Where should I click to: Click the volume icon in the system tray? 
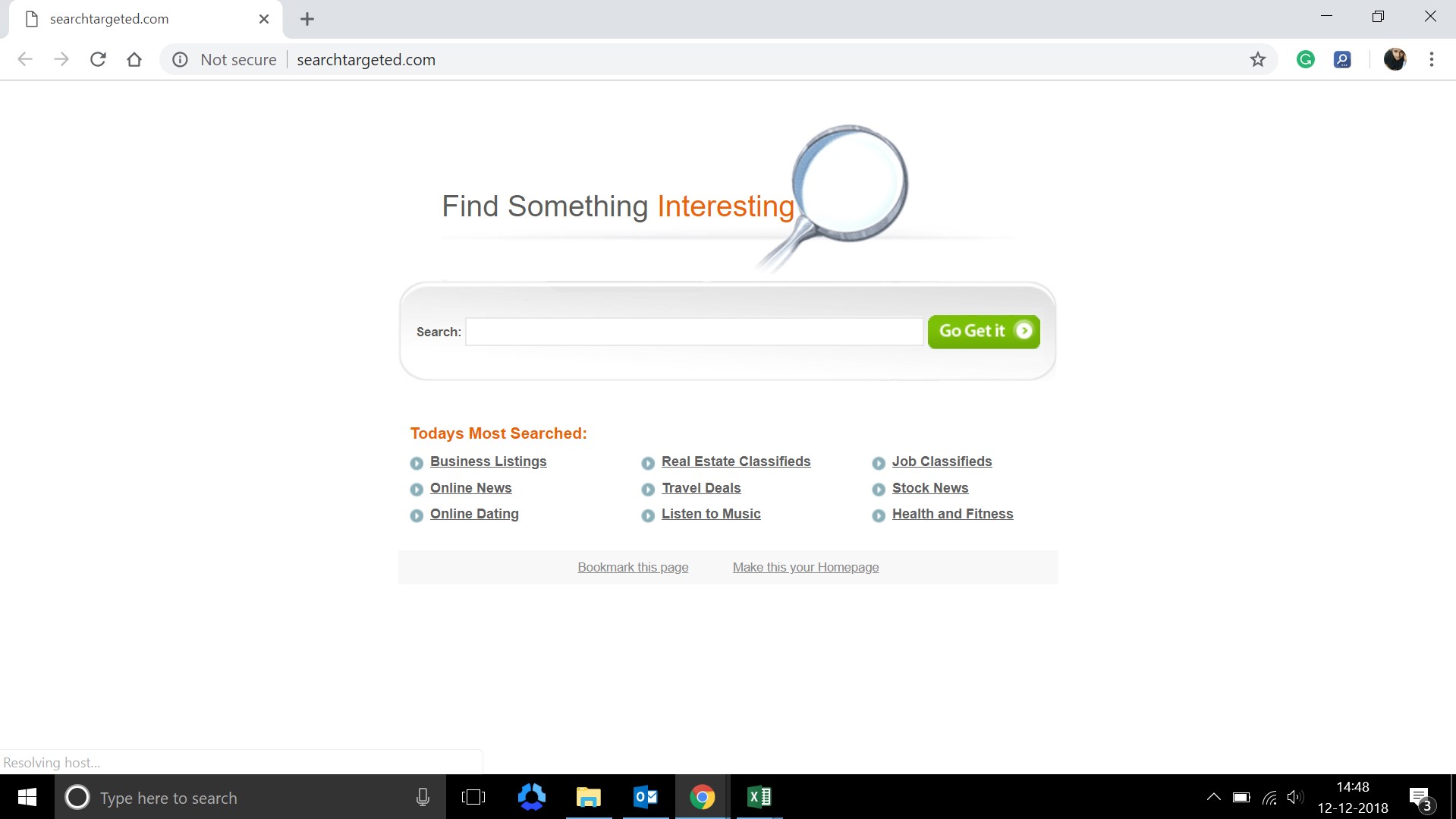(x=1296, y=797)
